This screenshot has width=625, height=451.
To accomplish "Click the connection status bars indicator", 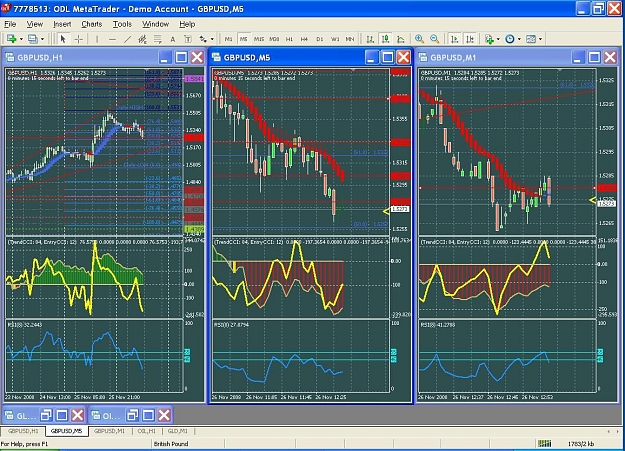I will (x=544, y=443).
